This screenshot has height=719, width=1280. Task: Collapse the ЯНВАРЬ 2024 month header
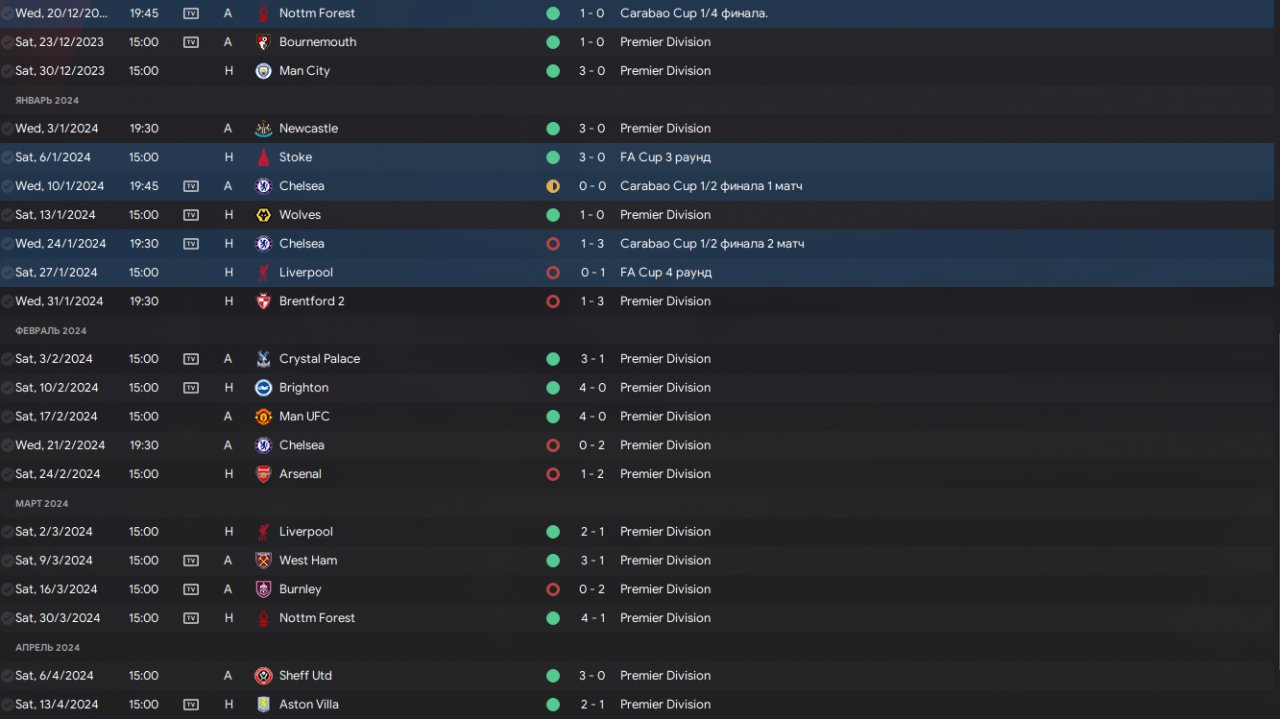(47, 100)
